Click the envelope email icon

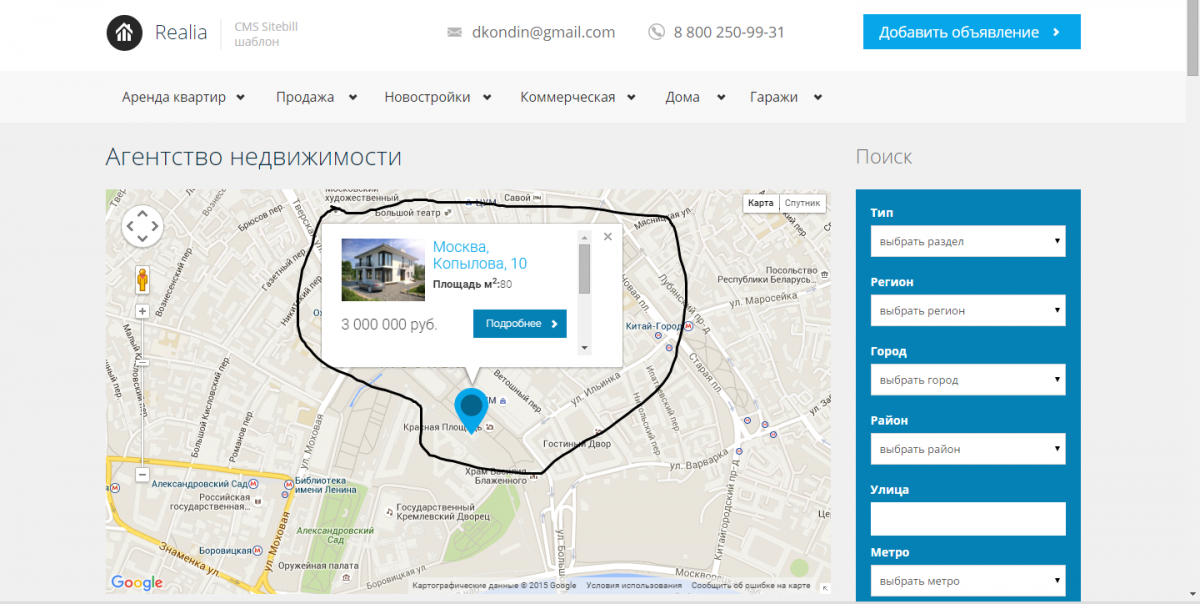(x=454, y=32)
